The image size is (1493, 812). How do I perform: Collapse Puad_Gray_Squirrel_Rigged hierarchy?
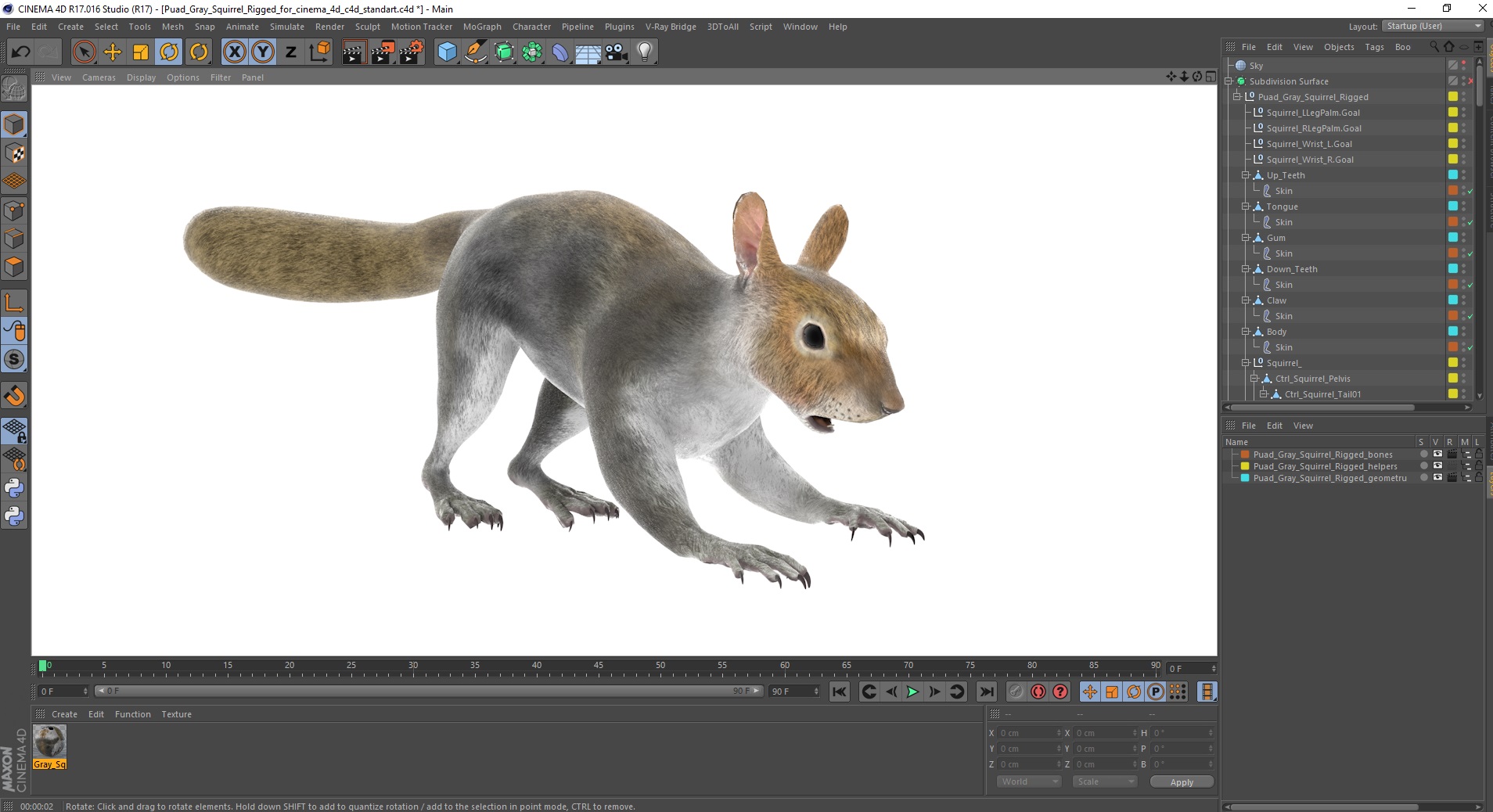[x=1237, y=97]
